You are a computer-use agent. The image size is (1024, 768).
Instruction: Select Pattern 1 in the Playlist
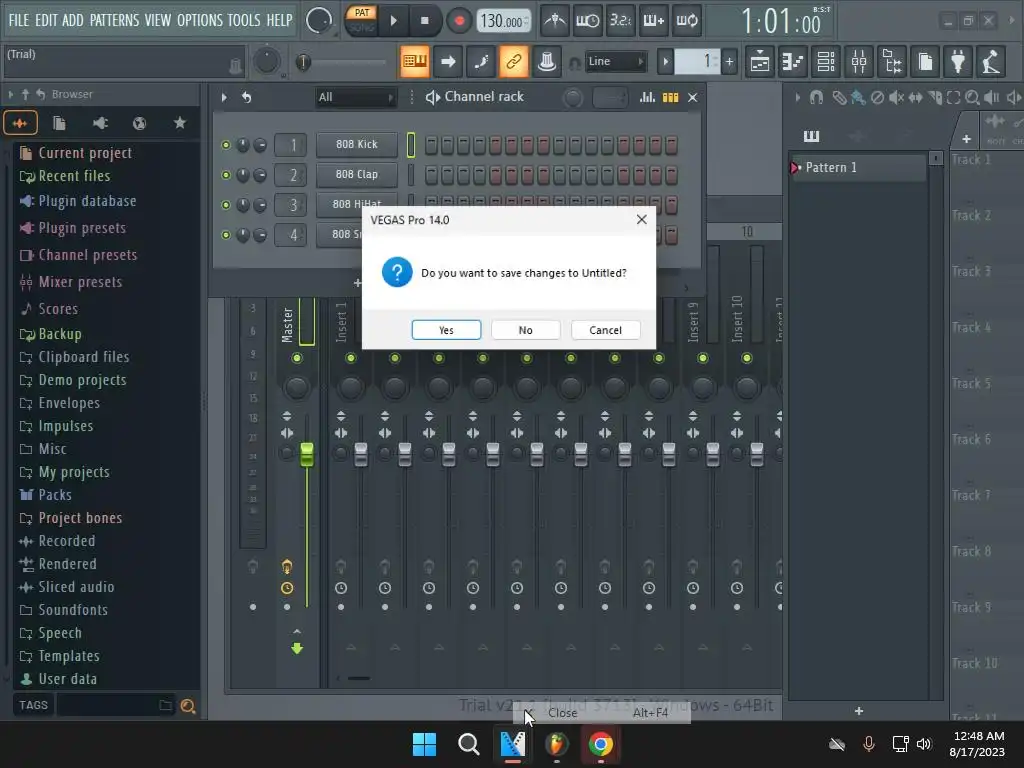(x=857, y=168)
